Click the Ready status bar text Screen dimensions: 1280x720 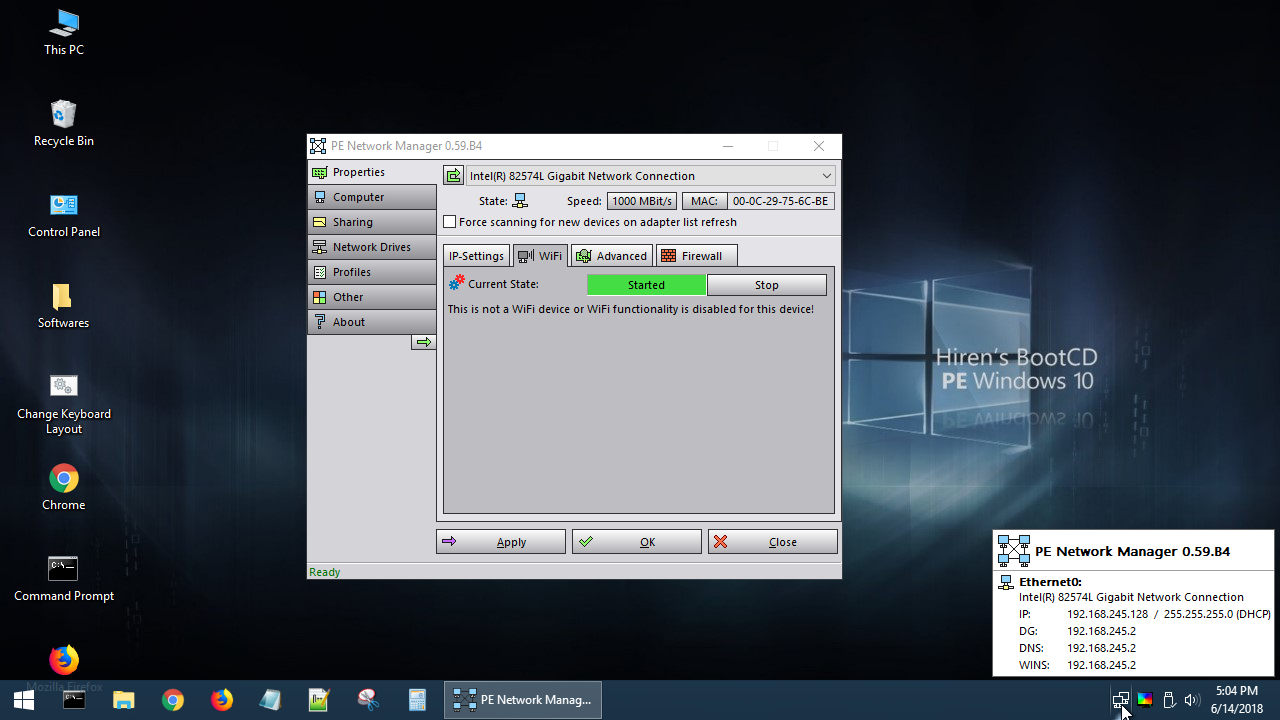coord(325,572)
